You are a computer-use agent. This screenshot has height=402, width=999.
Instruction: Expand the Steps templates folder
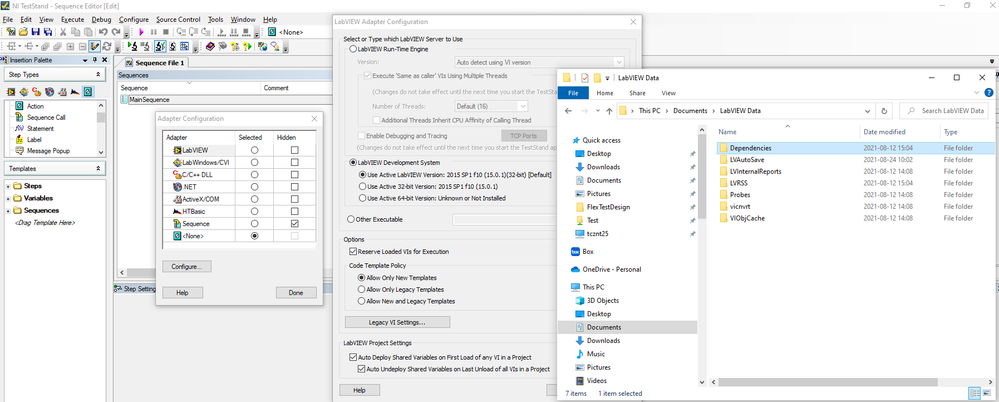coord(9,186)
